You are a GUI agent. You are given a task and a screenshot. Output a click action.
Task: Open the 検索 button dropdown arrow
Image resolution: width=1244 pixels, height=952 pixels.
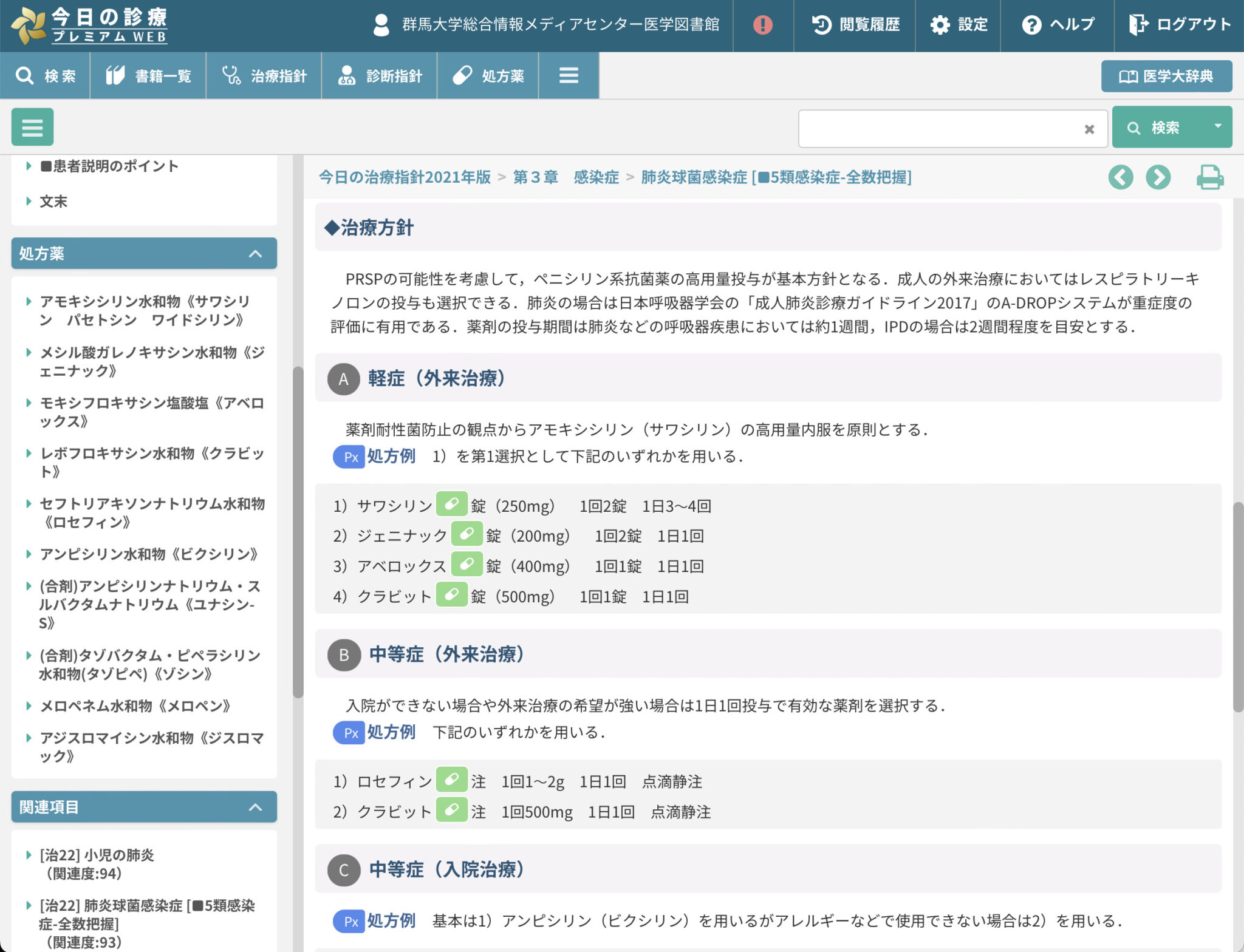pyautogui.click(x=1217, y=126)
